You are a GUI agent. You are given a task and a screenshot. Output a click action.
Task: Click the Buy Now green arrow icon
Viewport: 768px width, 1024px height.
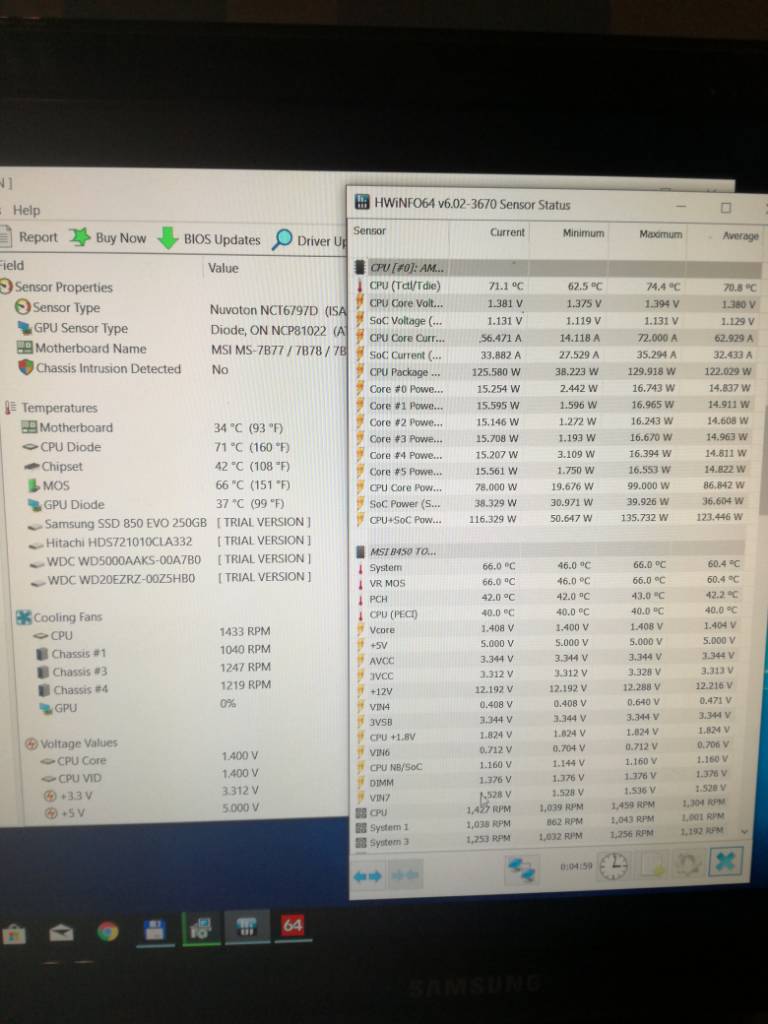point(80,237)
